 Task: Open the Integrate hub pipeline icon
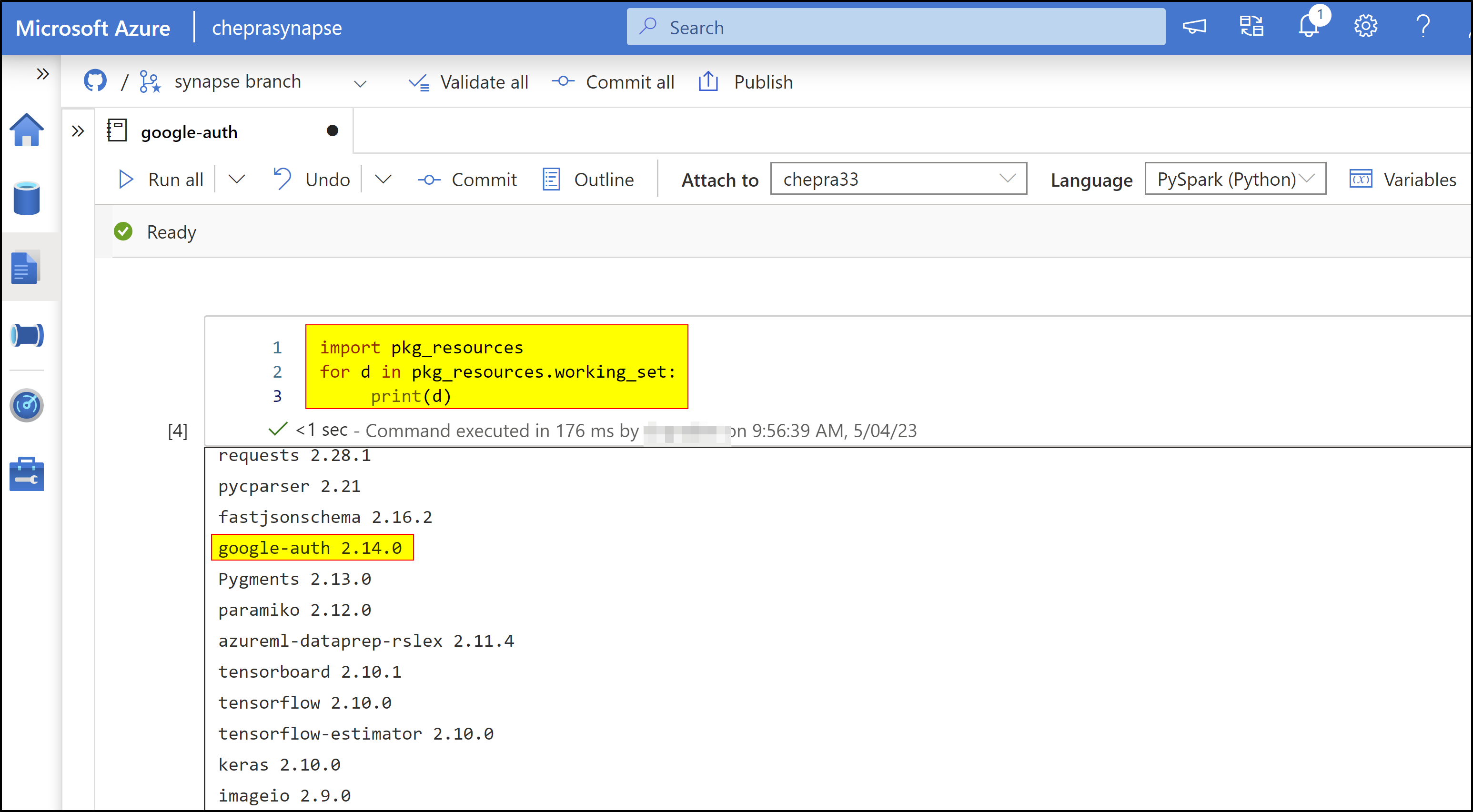(x=26, y=335)
